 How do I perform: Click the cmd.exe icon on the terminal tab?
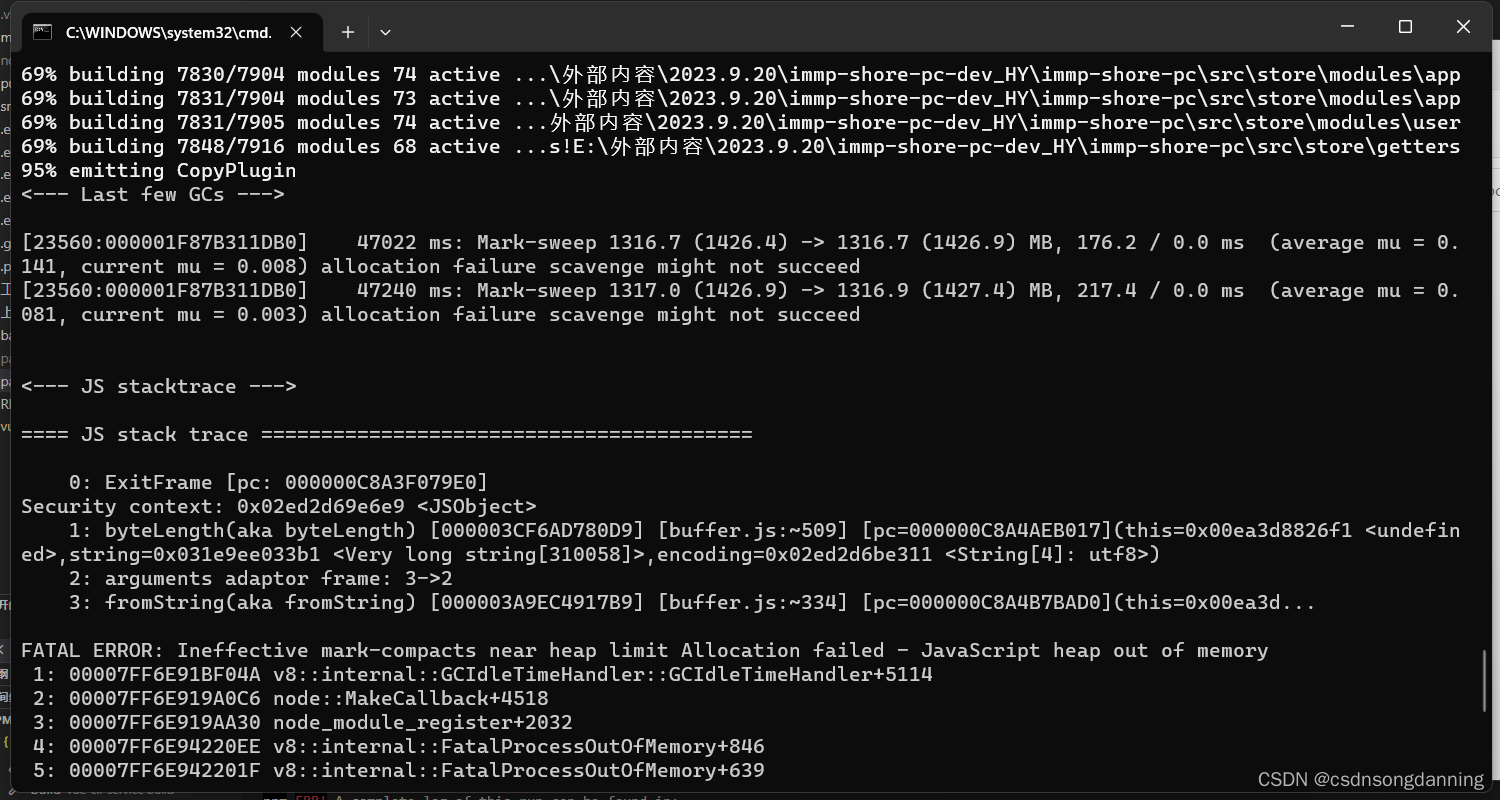pos(42,32)
